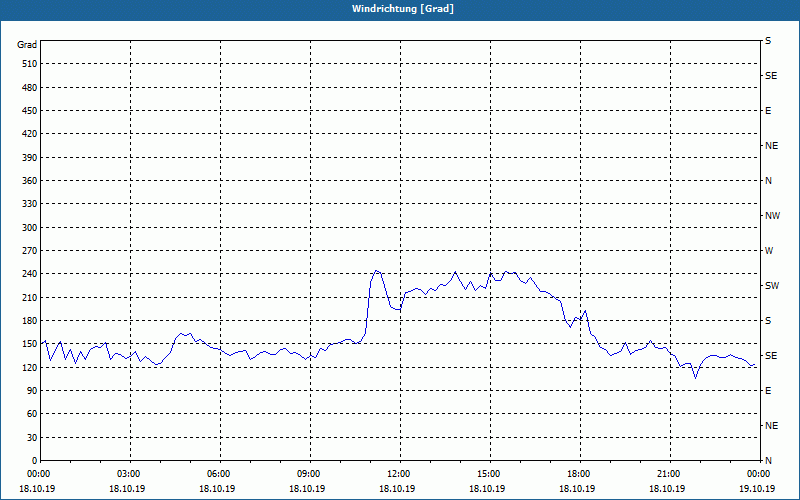The width and height of the screenshot is (800, 500).
Task: Select the 150 y-axis value
Action: click(x=30, y=344)
